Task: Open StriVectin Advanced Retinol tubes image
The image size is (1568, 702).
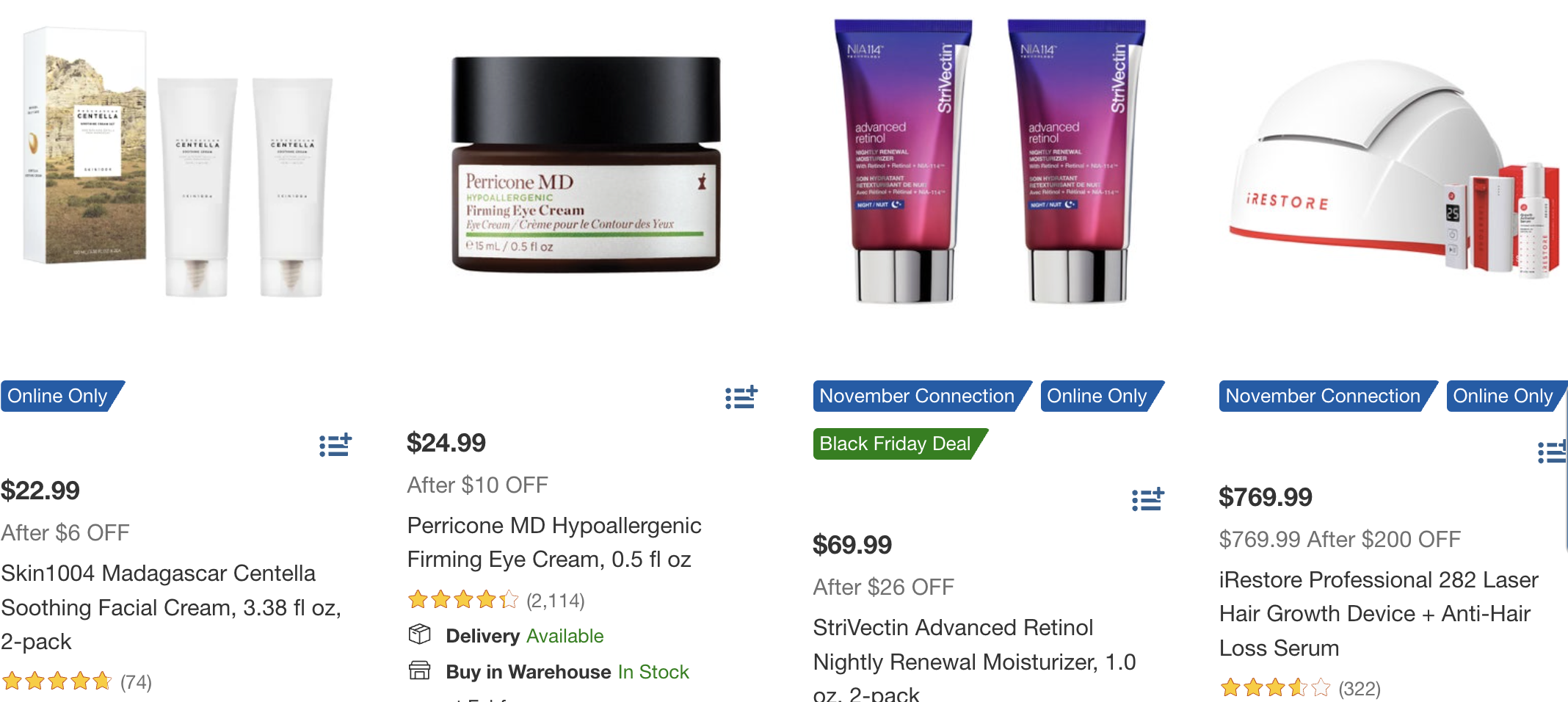Action: point(990,161)
